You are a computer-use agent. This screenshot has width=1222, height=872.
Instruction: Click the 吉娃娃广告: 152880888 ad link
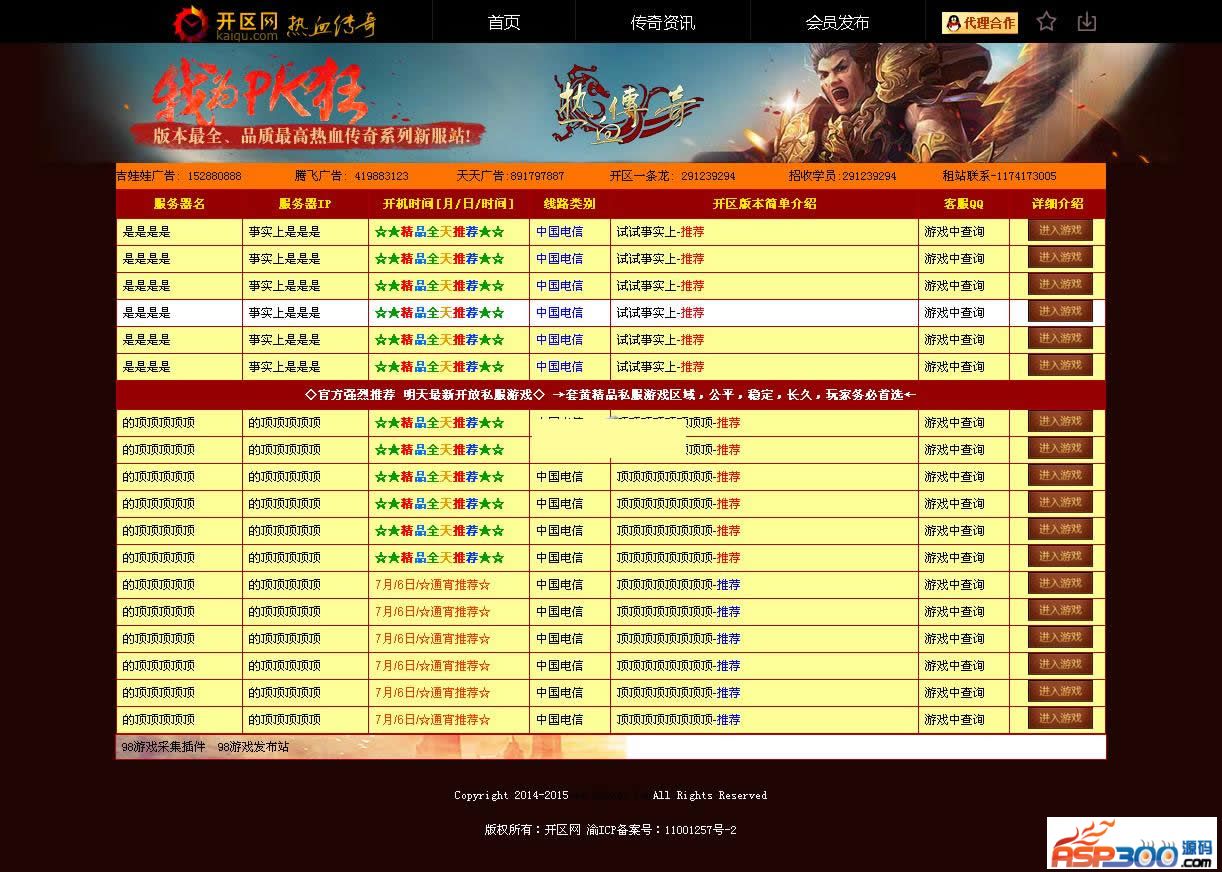(x=179, y=176)
